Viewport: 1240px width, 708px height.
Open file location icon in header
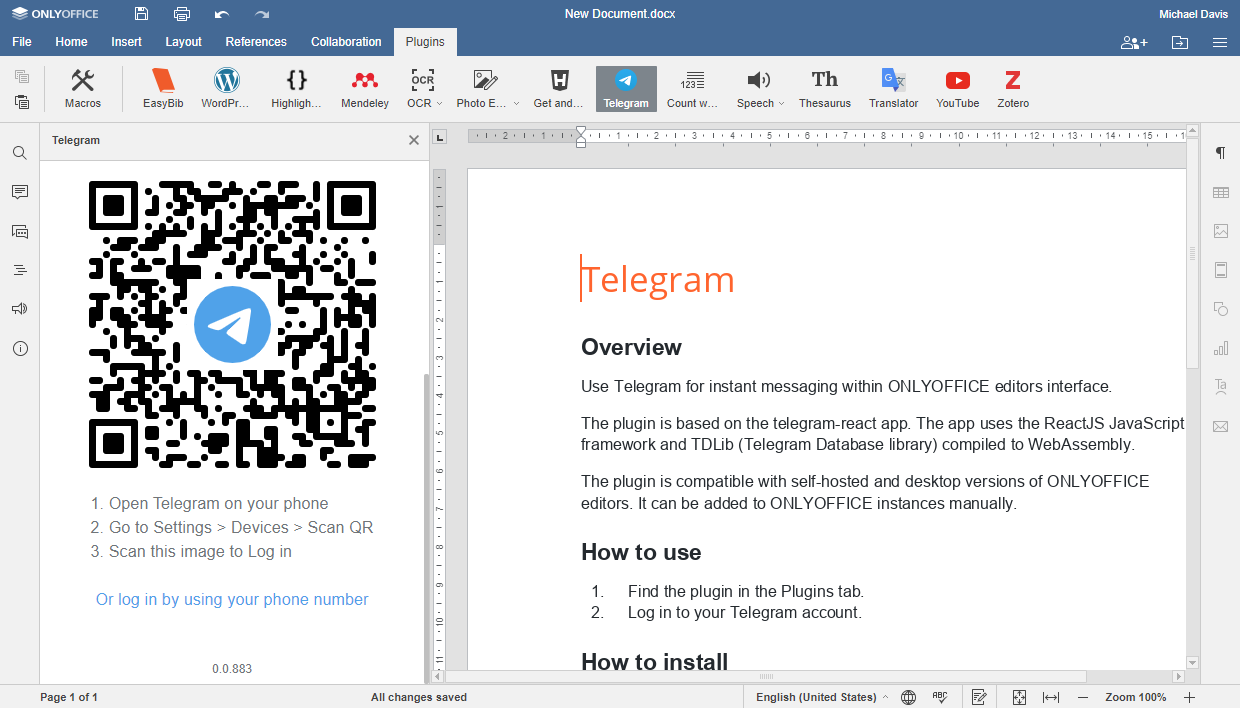1180,42
